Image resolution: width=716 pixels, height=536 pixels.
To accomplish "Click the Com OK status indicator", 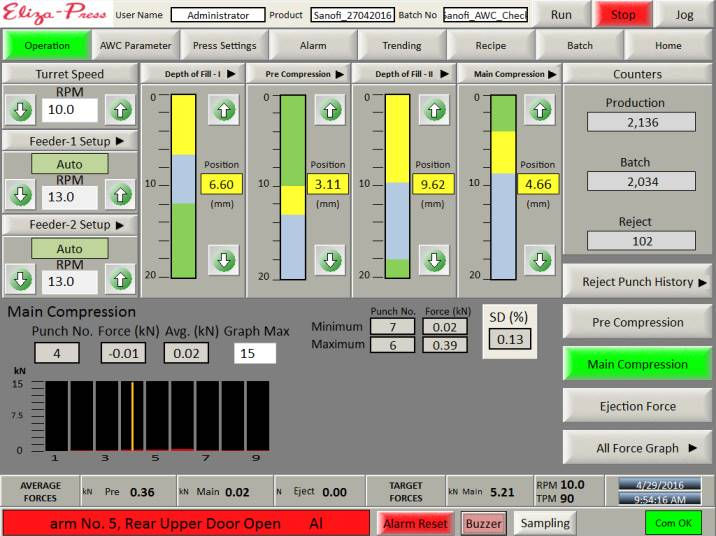I will [x=673, y=523].
